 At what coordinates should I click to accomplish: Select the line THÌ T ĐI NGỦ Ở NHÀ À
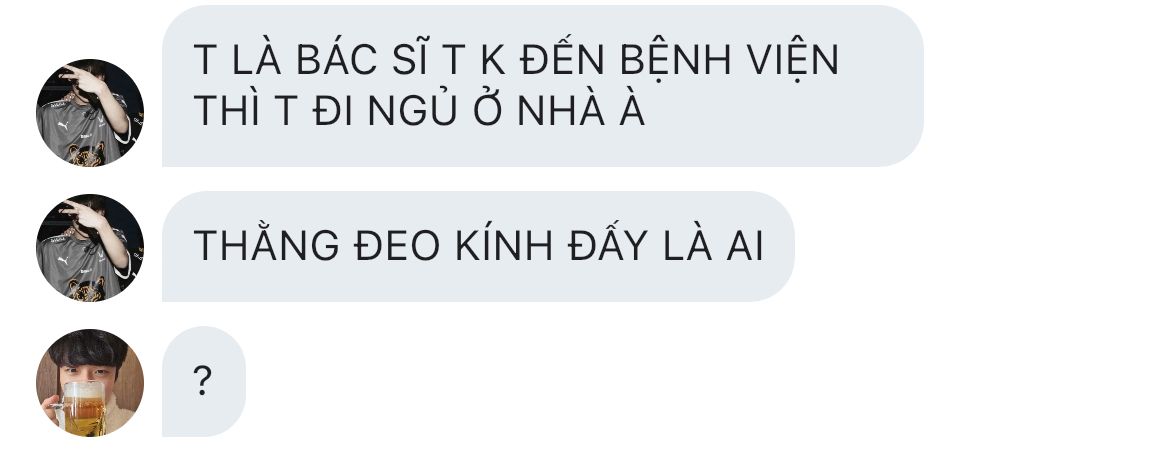[x=419, y=112]
